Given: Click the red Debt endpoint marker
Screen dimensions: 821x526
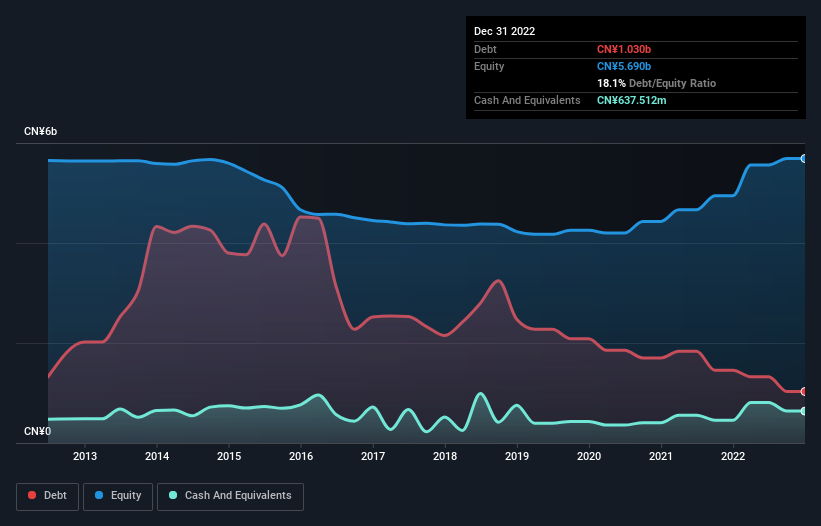Looking at the screenshot, I should 804,391.
